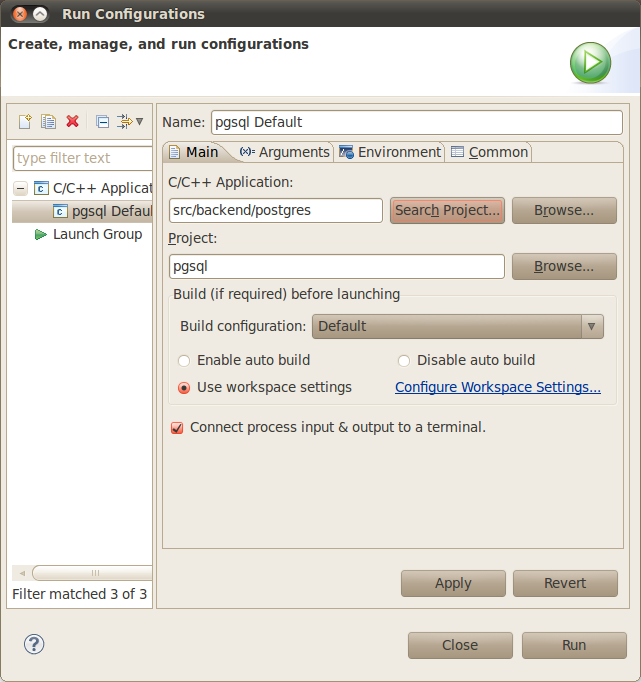
Task: Collapse the C/C++ Application tree node
Action: click(20, 188)
